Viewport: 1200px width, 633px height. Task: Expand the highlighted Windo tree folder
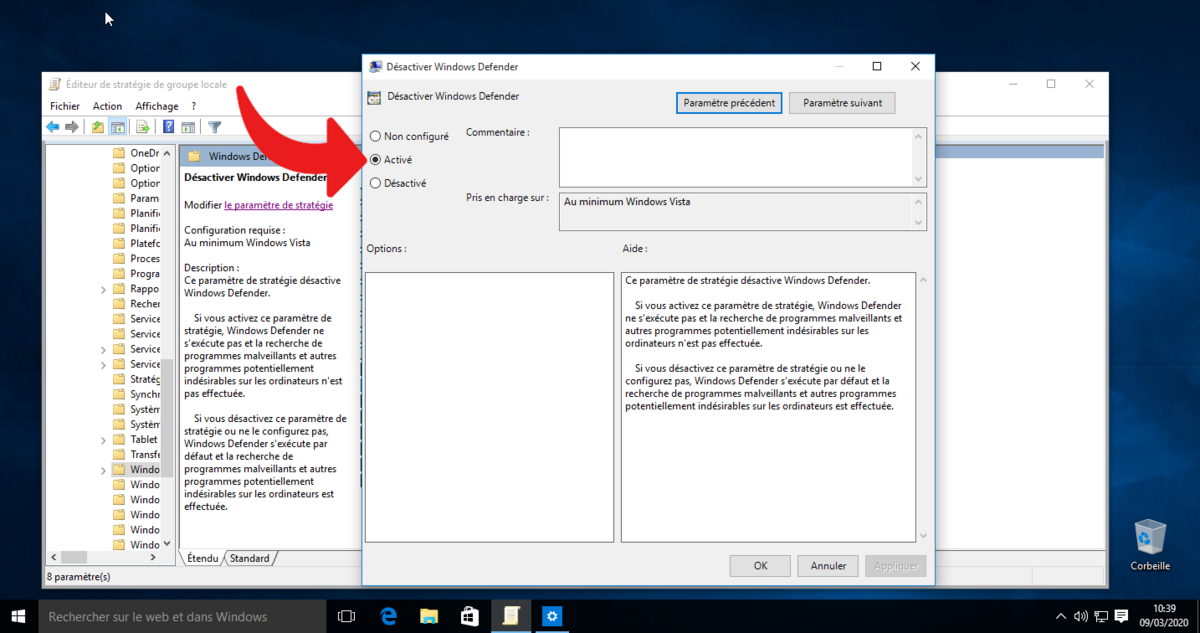104,470
